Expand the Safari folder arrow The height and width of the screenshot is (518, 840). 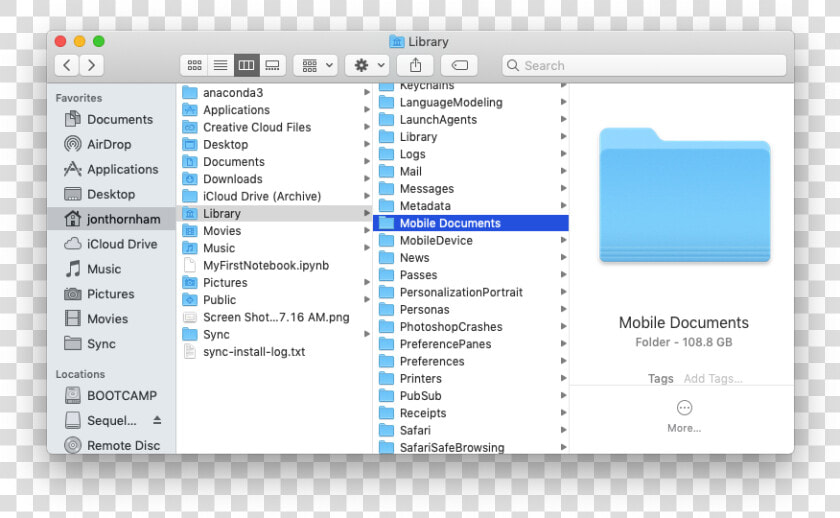point(564,430)
